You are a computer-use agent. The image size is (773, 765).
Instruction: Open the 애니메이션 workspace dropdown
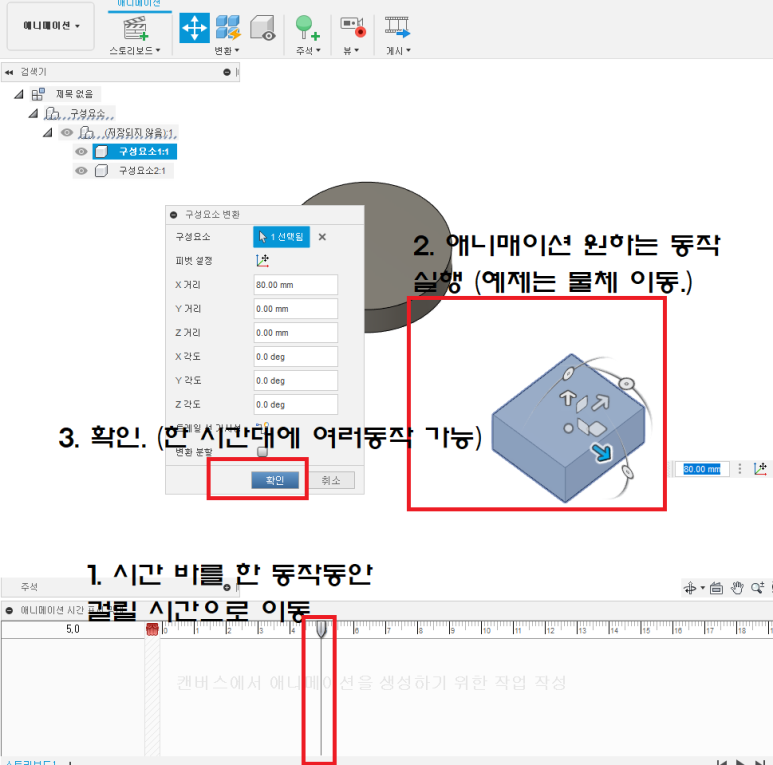point(51,26)
